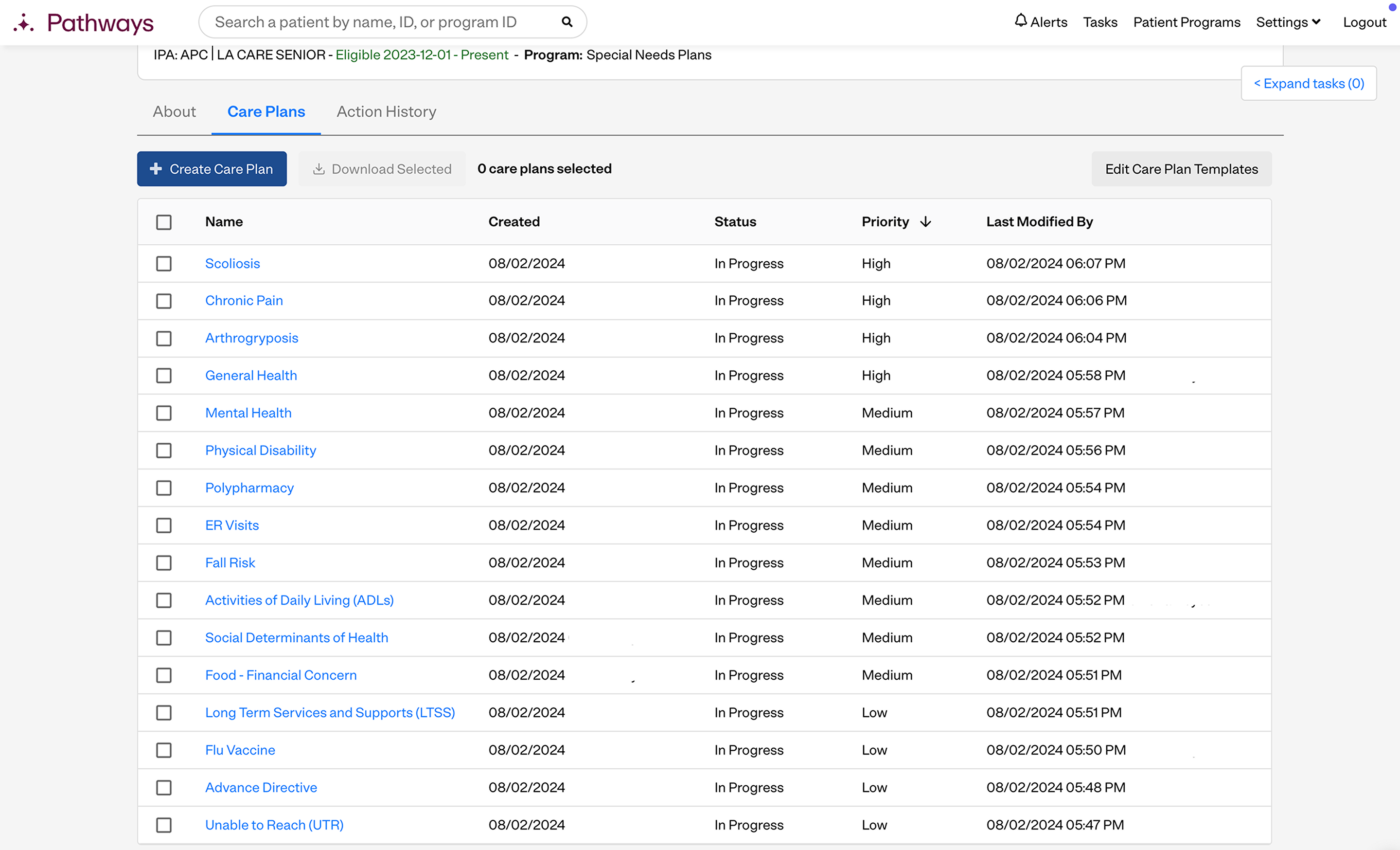Open Tasks in the top navigation
Viewport: 1400px width, 850px height.
click(x=1100, y=22)
